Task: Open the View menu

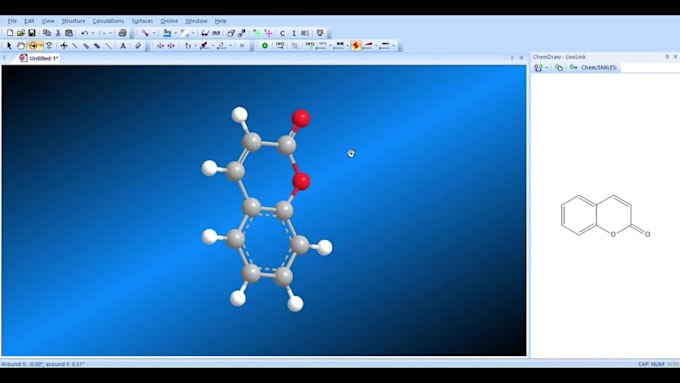Action: (48, 21)
